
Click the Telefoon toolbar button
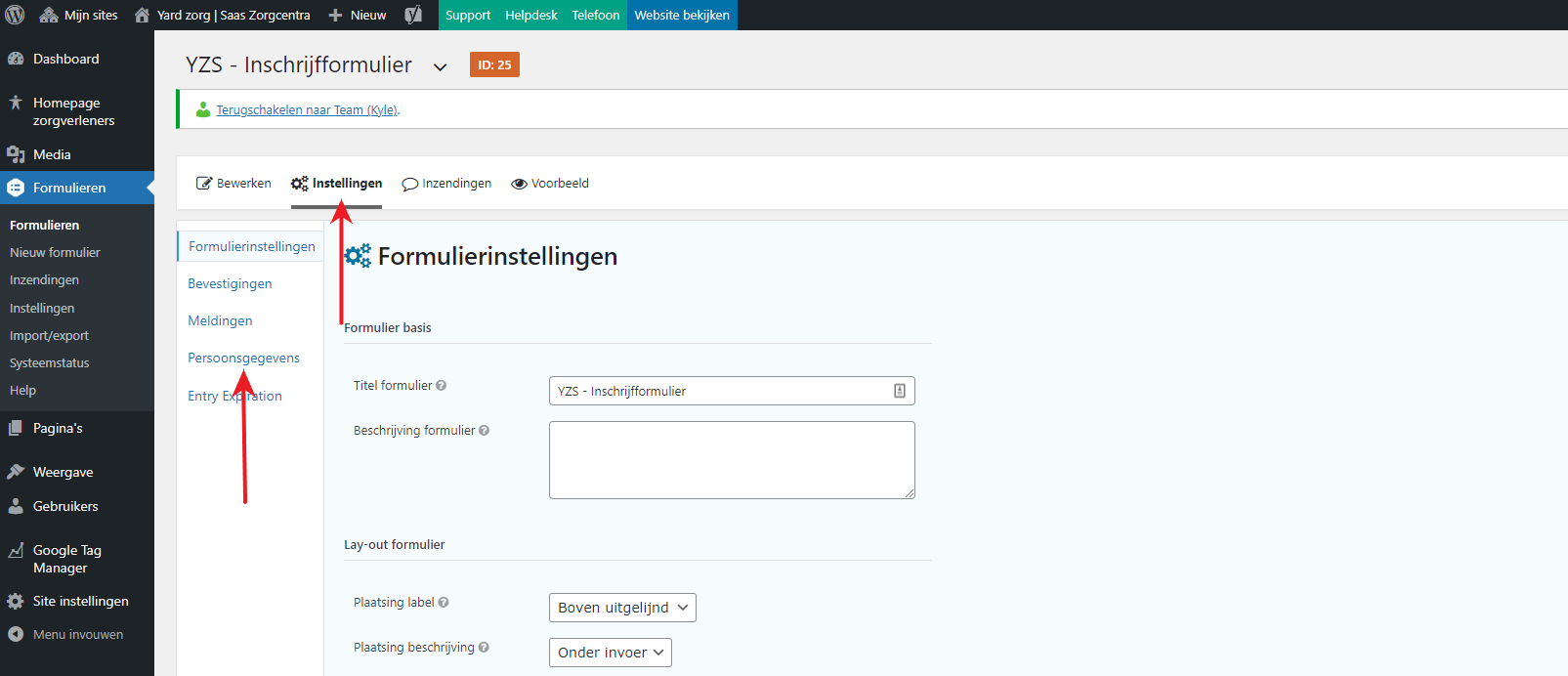(596, 15)
